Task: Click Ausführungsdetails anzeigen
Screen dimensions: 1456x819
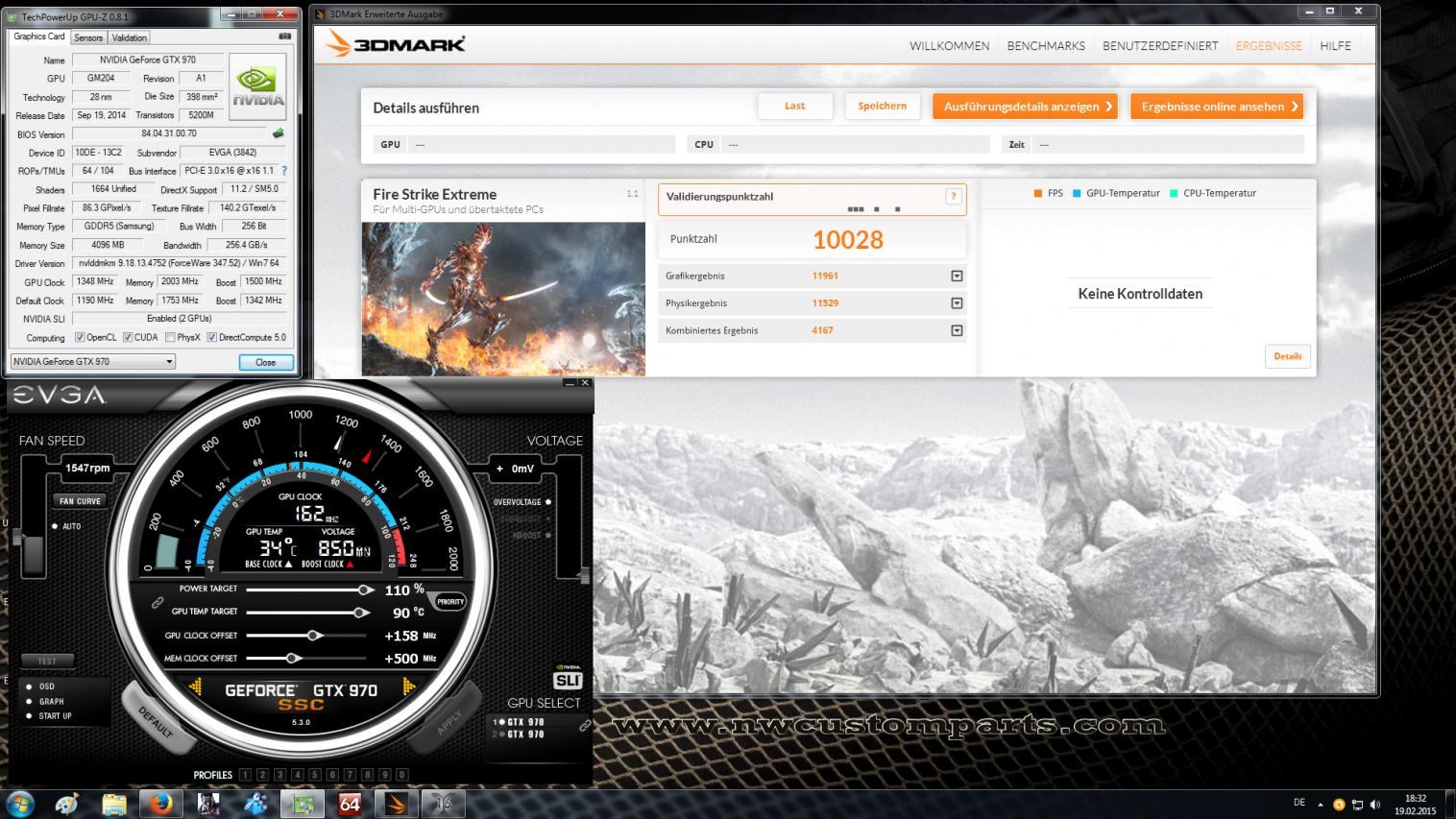Action: tap(1025, 106)
